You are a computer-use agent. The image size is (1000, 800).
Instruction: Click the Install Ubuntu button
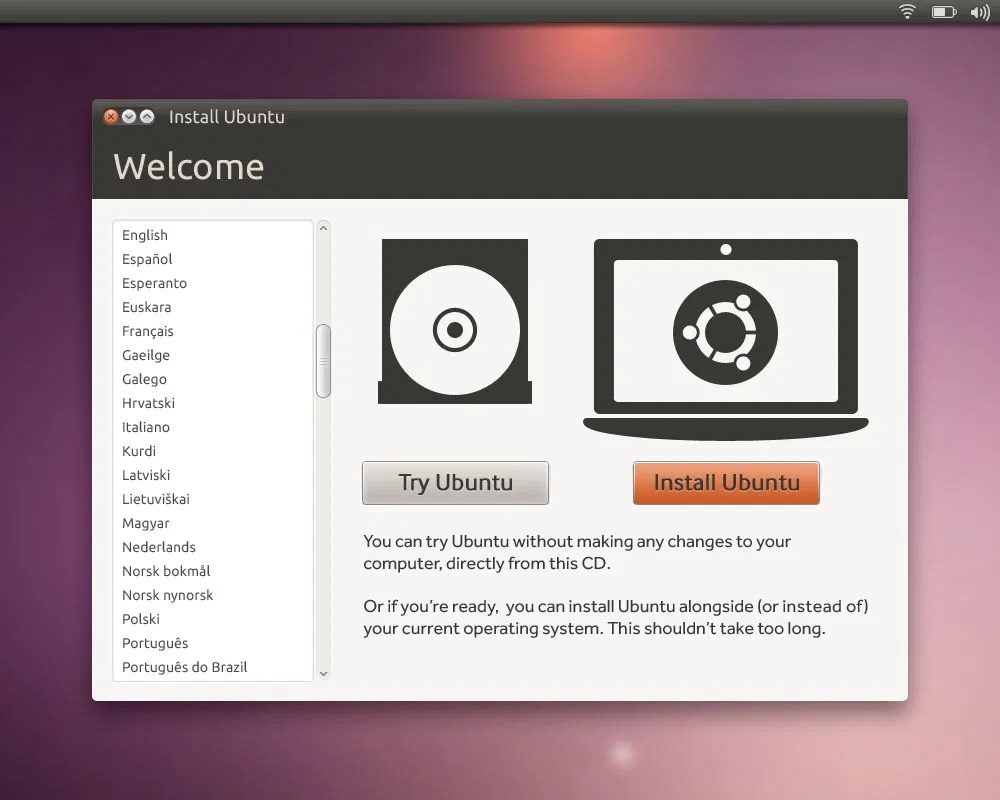(x=726, y=483)
